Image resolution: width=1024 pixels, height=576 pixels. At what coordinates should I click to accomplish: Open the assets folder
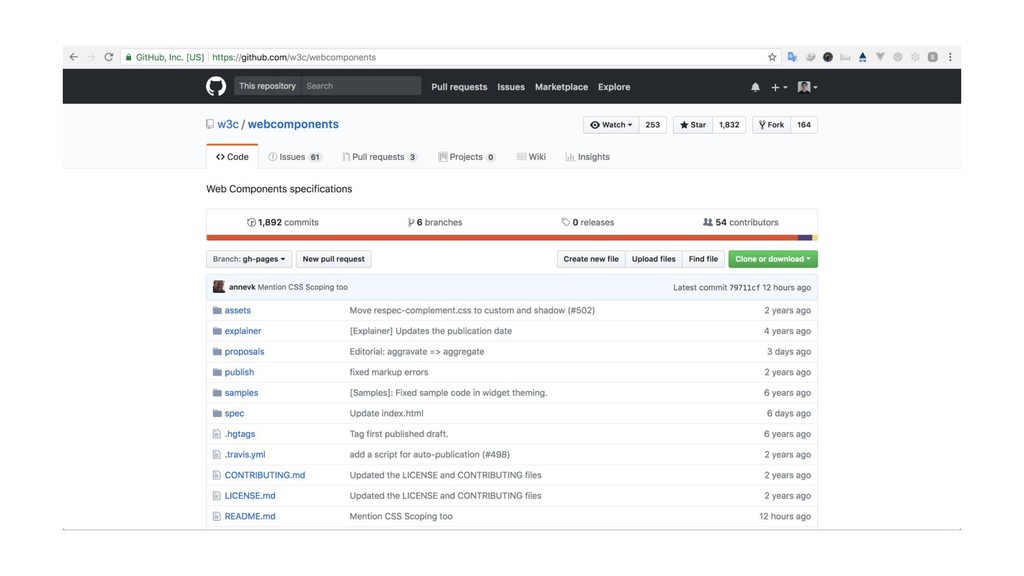coord(237,310)
